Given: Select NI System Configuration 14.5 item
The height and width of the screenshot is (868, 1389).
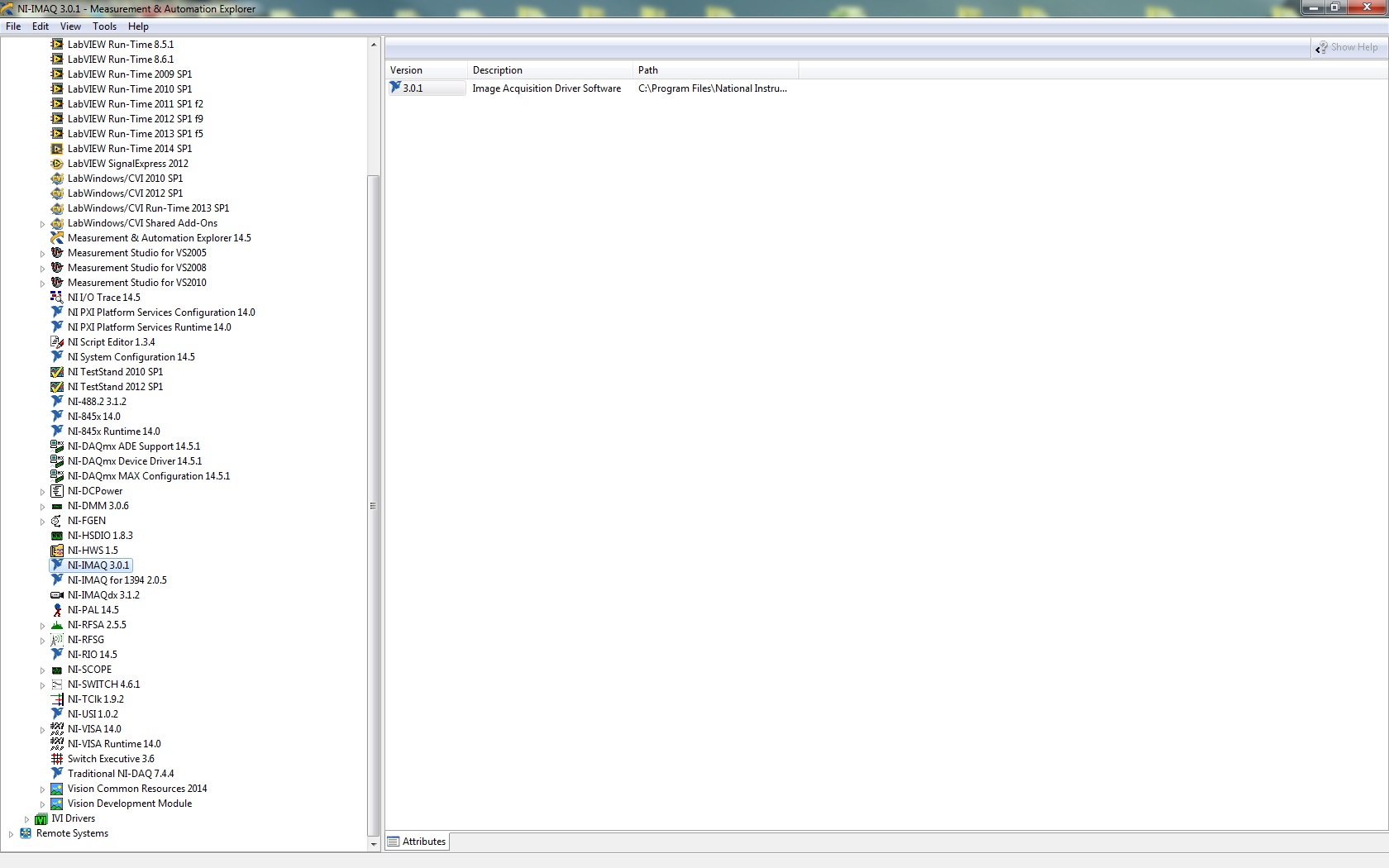Looking at the screenshot, I should point(131,357).
